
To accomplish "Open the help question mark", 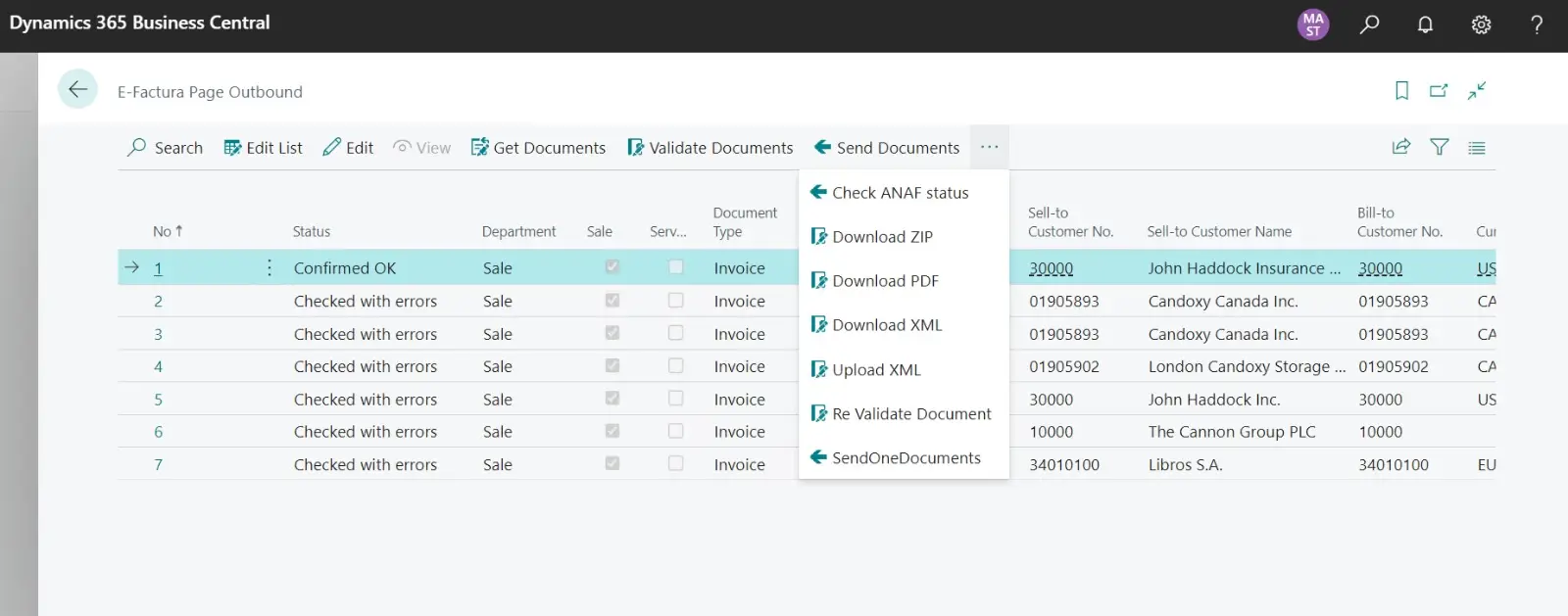I will coord(1537,24).
